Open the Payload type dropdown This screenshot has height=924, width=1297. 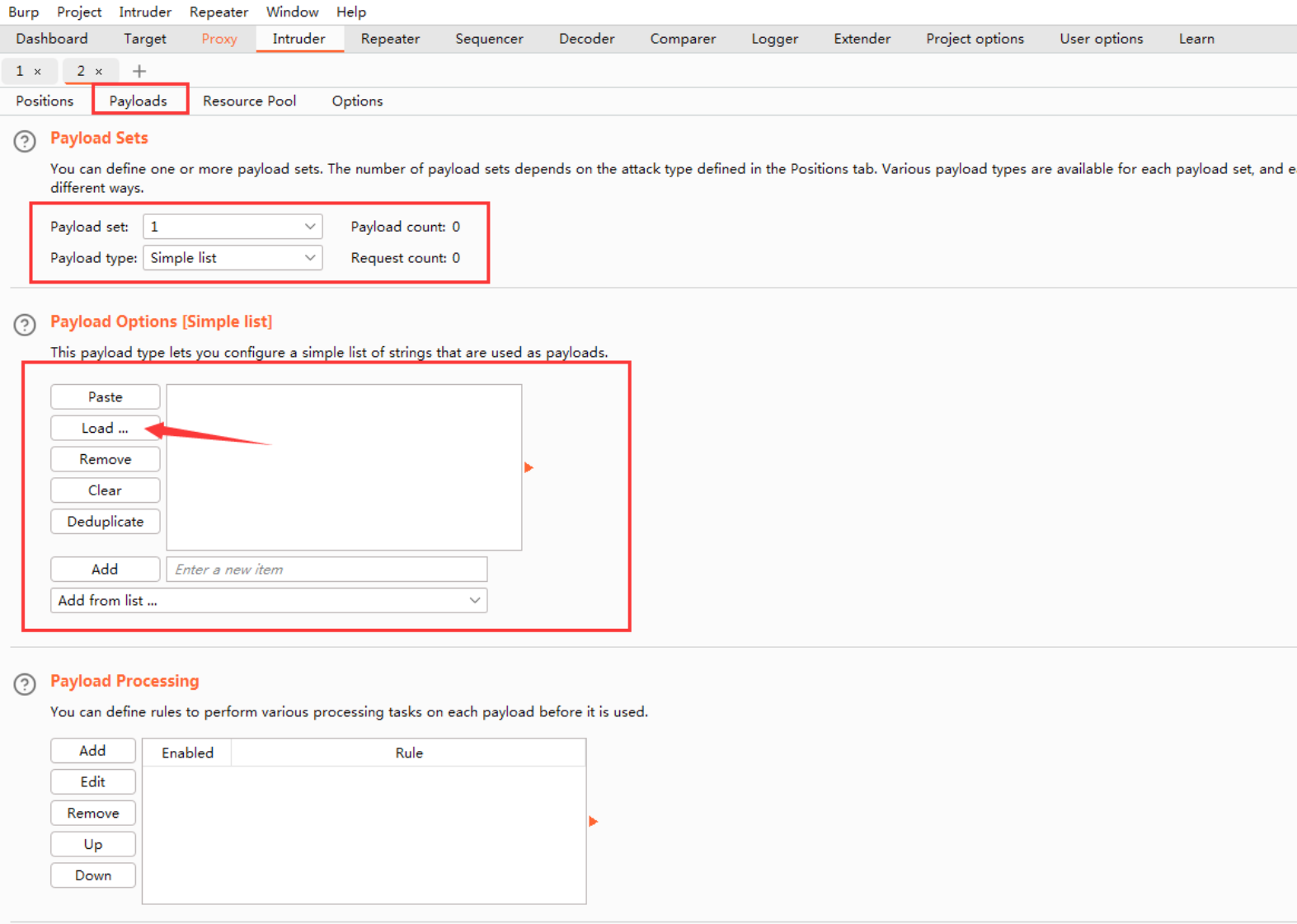click(x=233, y=258)
